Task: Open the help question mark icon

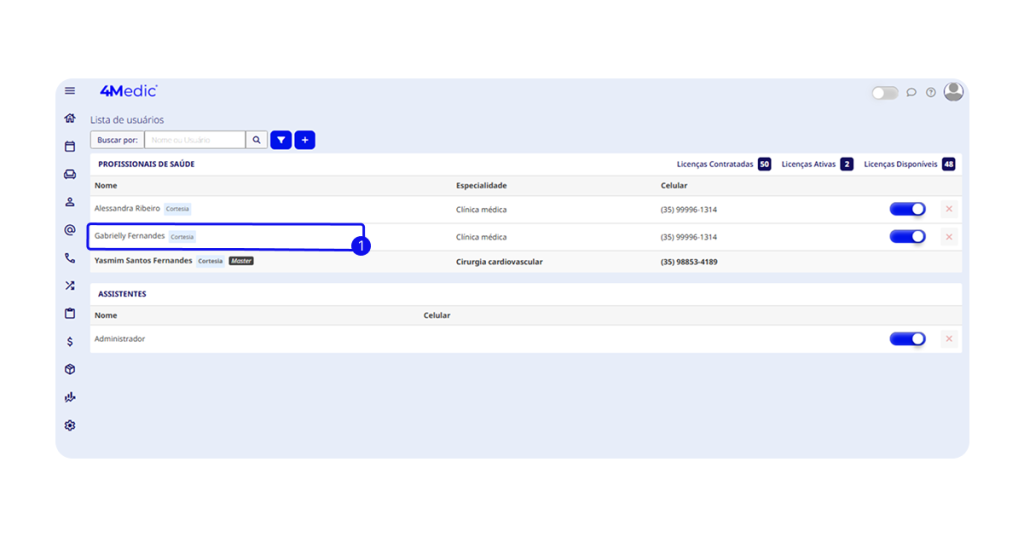Action: tap(931, 92)
